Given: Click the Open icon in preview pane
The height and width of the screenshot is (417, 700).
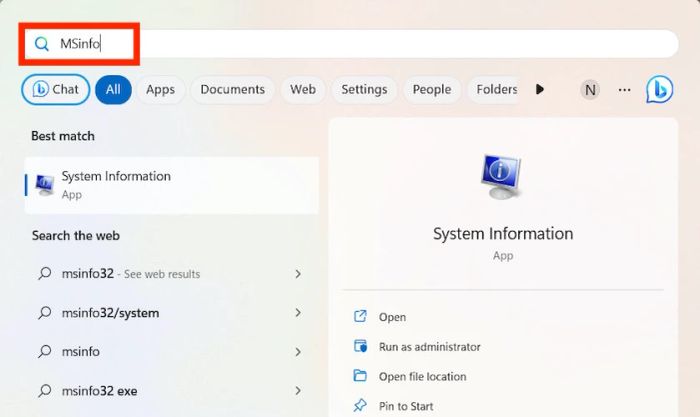Looking at the screenshot, I should [360, 316].
